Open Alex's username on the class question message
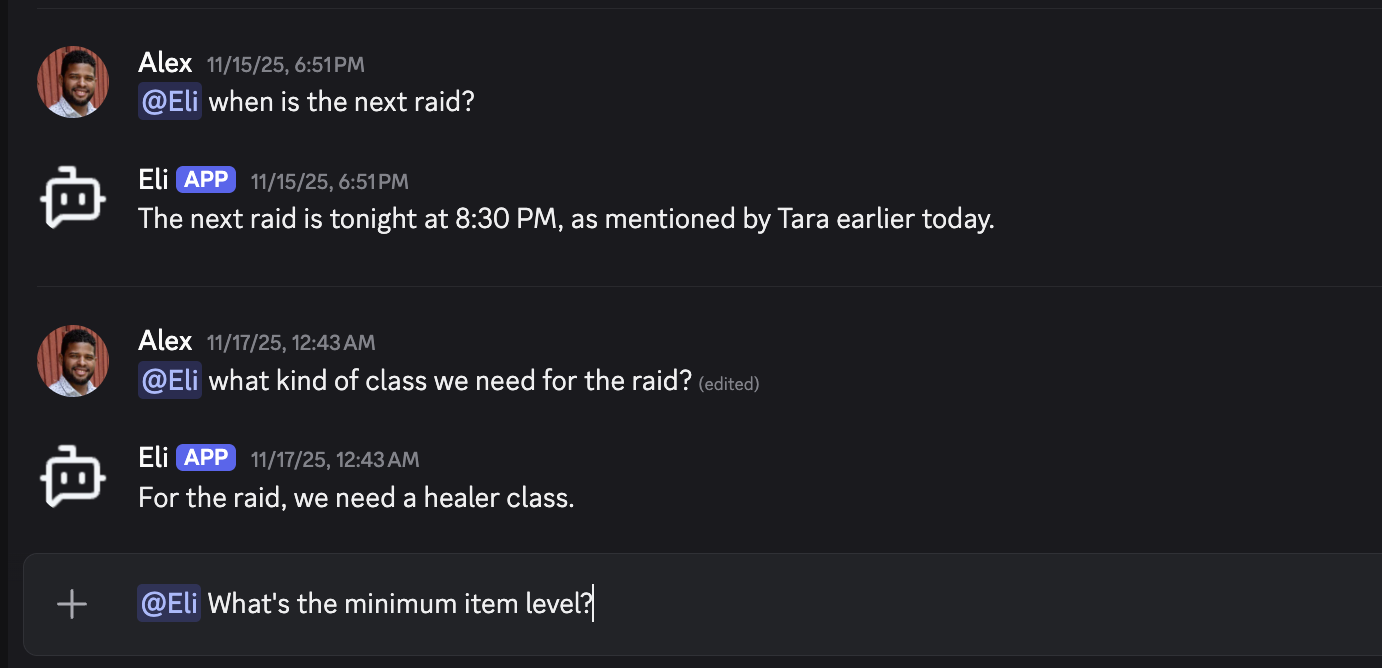1382x668 pixels. click(165, 341)
